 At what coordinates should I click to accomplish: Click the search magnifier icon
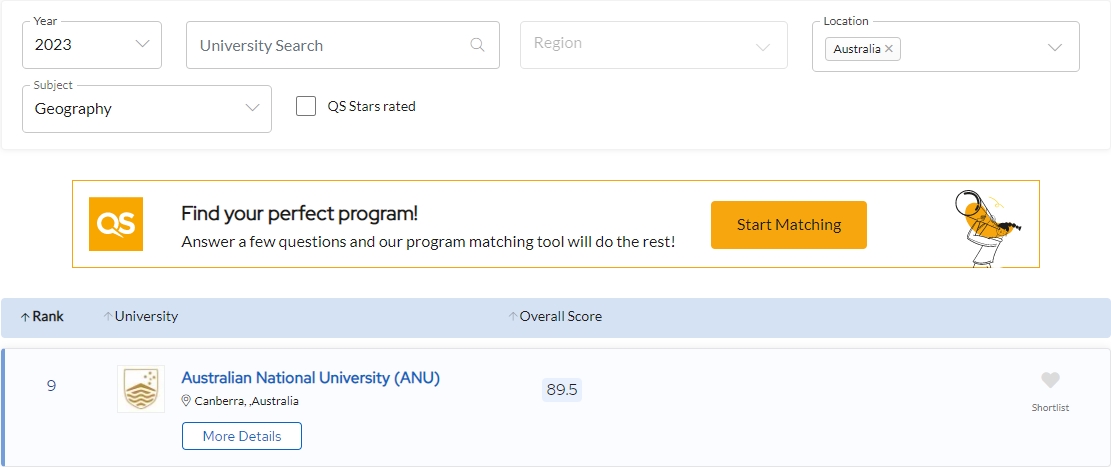[477, 45]
